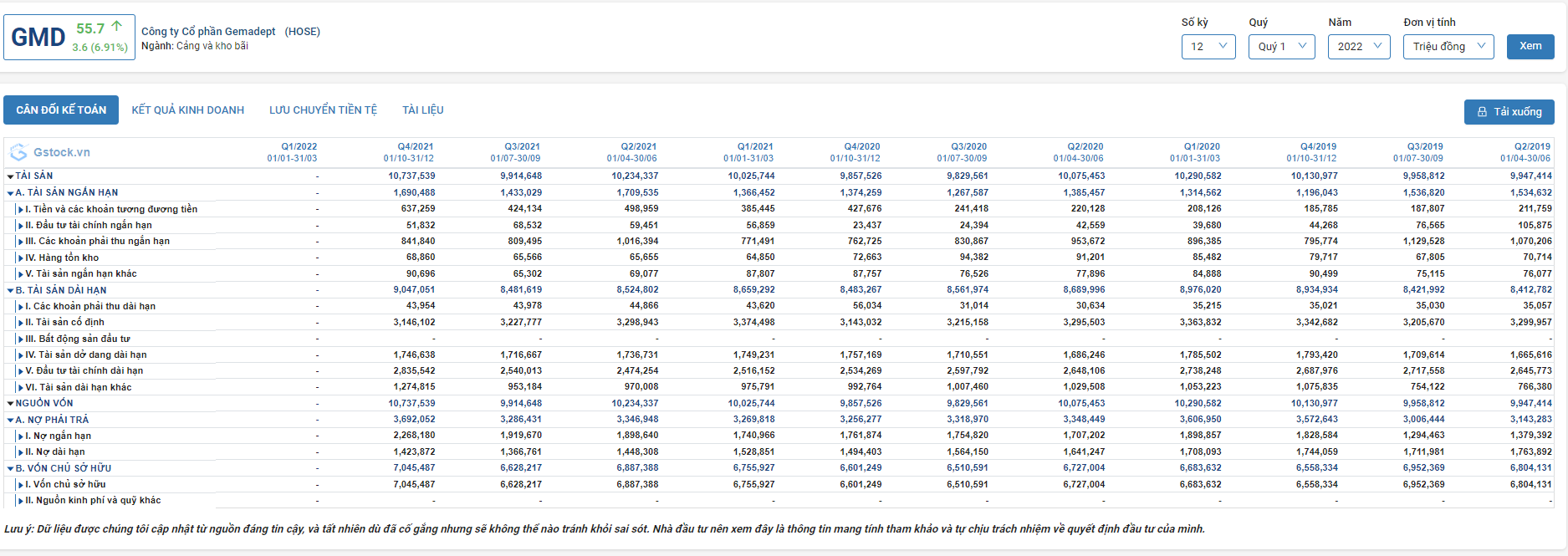
Task: Collapse B. TÀI SẢN DÀI HẠN section
Action: (10, 291)
